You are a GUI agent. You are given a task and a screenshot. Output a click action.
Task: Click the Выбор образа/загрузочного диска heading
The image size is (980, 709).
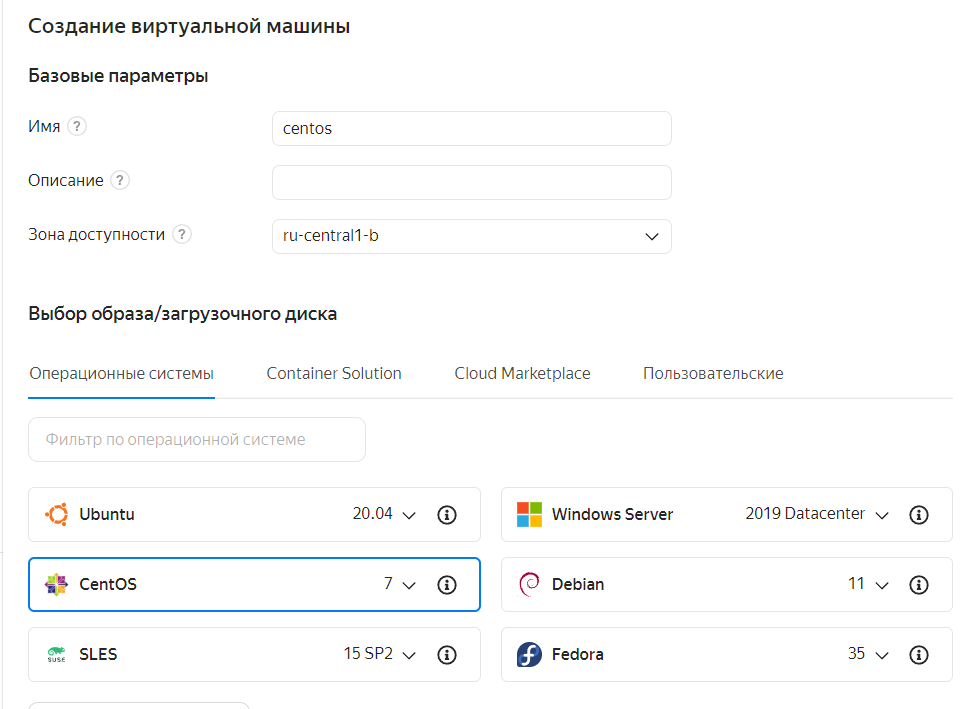coord(182,313)
